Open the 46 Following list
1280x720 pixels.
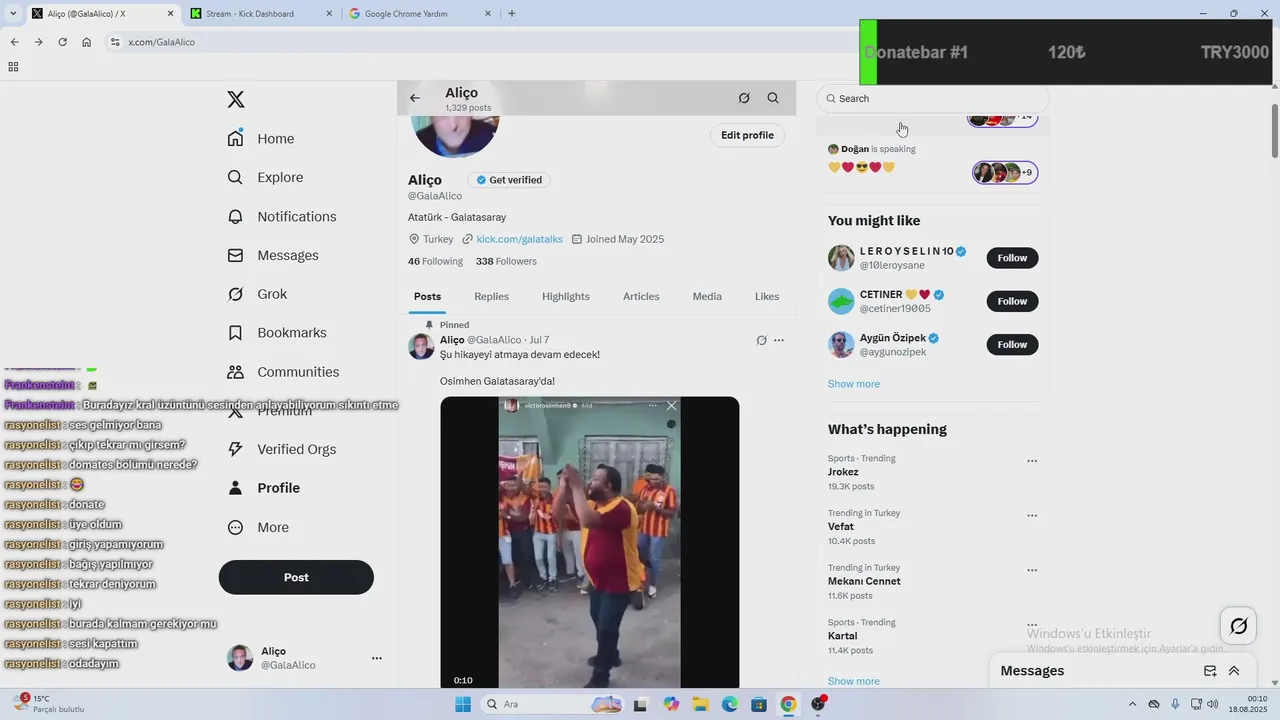[435, 261]
